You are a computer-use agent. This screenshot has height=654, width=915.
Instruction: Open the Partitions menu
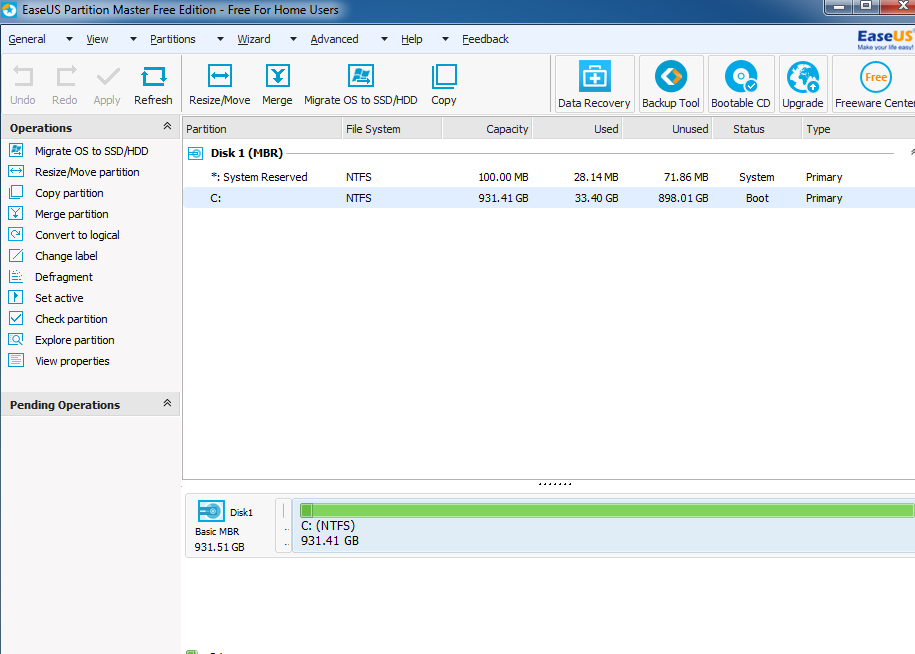pyautogui.click(x=173, y=39)
